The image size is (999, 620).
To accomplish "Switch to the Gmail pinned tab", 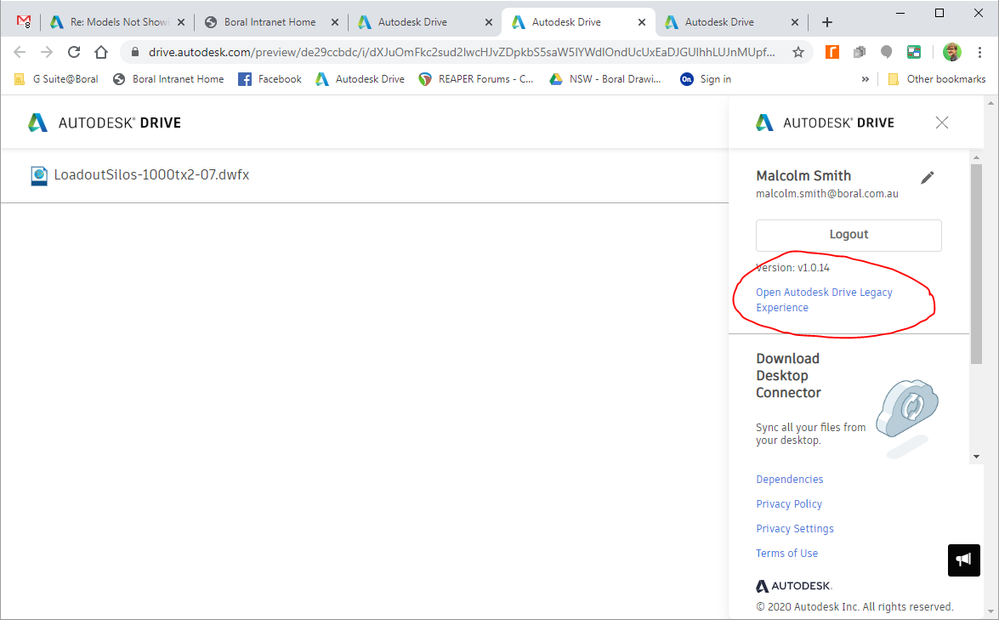I will click(24, 22).
